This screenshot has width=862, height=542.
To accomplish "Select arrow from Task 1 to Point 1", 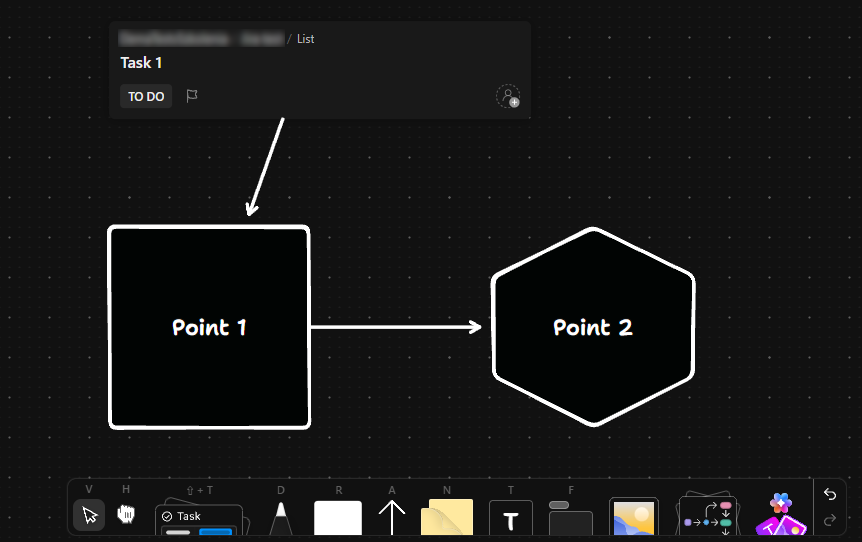I will pyautogui.click(x=266, y=167).
